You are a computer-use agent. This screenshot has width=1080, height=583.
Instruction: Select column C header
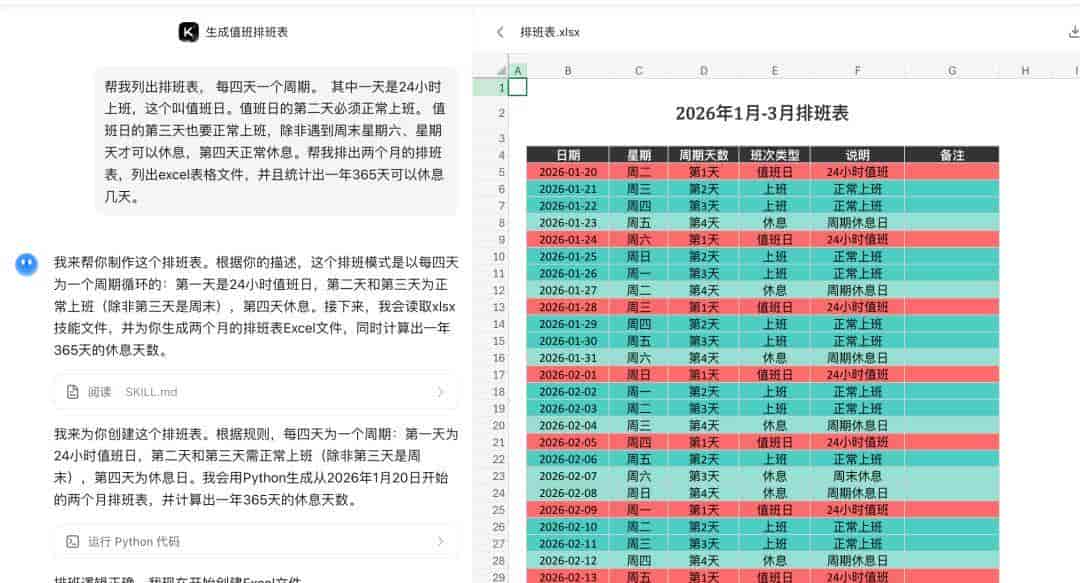[x=638, y=70]
